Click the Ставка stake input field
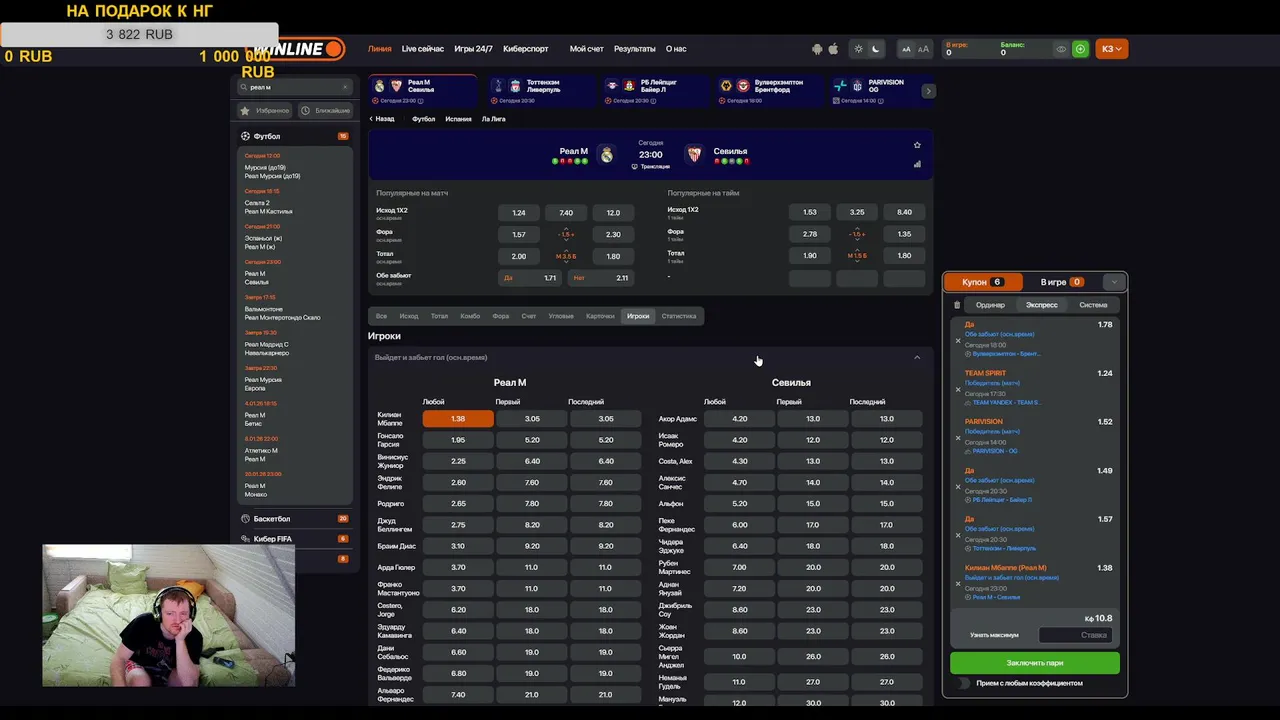Viewport: 1280px width, 720px height. click(1076, 635)
